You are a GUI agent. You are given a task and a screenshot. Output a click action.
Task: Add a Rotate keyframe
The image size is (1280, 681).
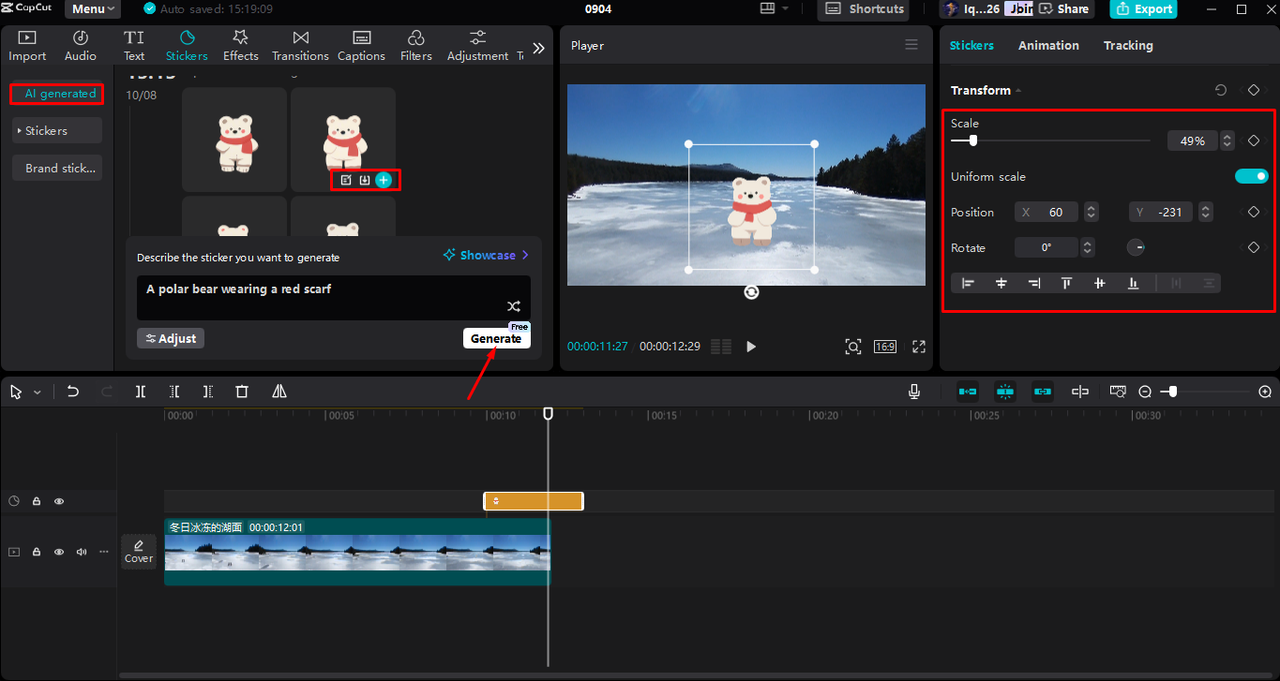[x=1253, y=247]
